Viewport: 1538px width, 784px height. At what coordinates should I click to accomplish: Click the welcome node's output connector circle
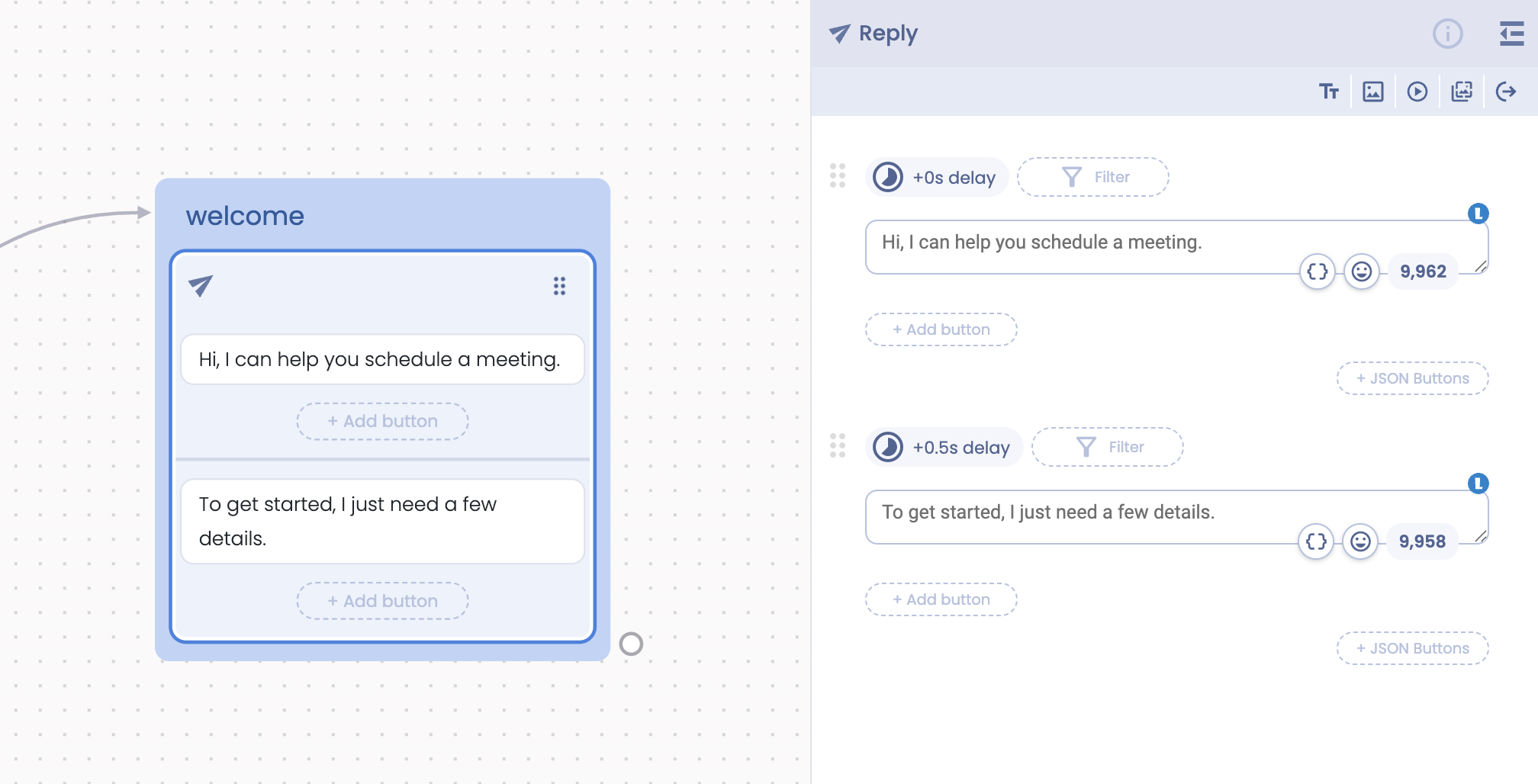tap(631, 644)
